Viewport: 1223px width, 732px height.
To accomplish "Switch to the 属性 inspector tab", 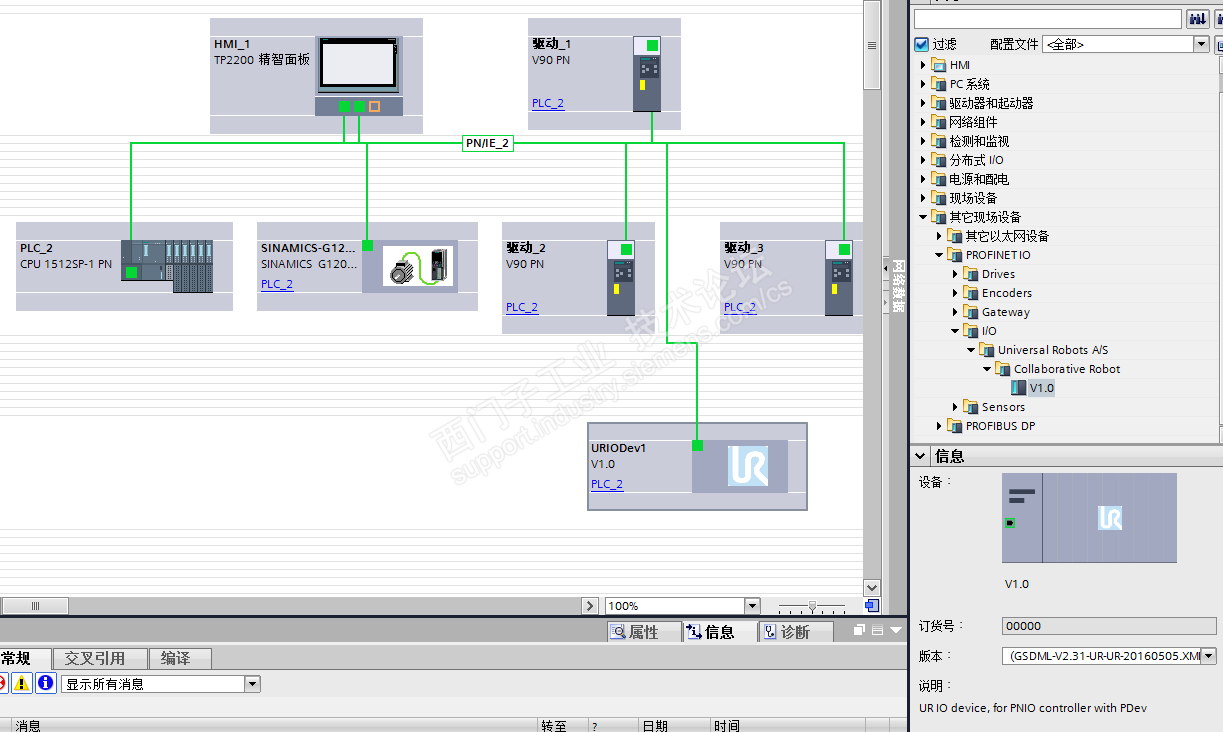I will pyautogui.click(x=644, y=632).
